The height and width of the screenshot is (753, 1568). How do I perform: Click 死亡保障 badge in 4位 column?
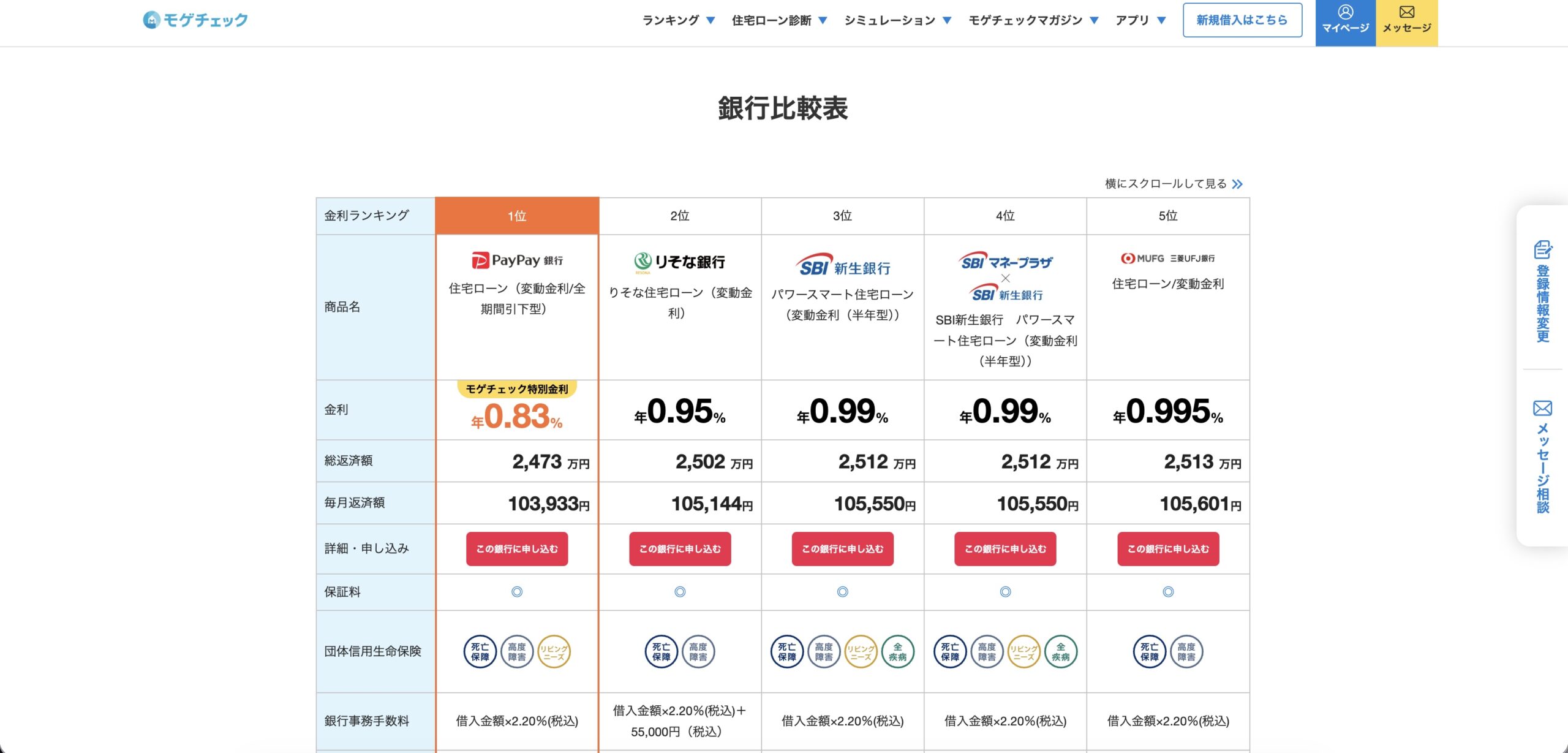pyautogui.click(x=950, y=651)
